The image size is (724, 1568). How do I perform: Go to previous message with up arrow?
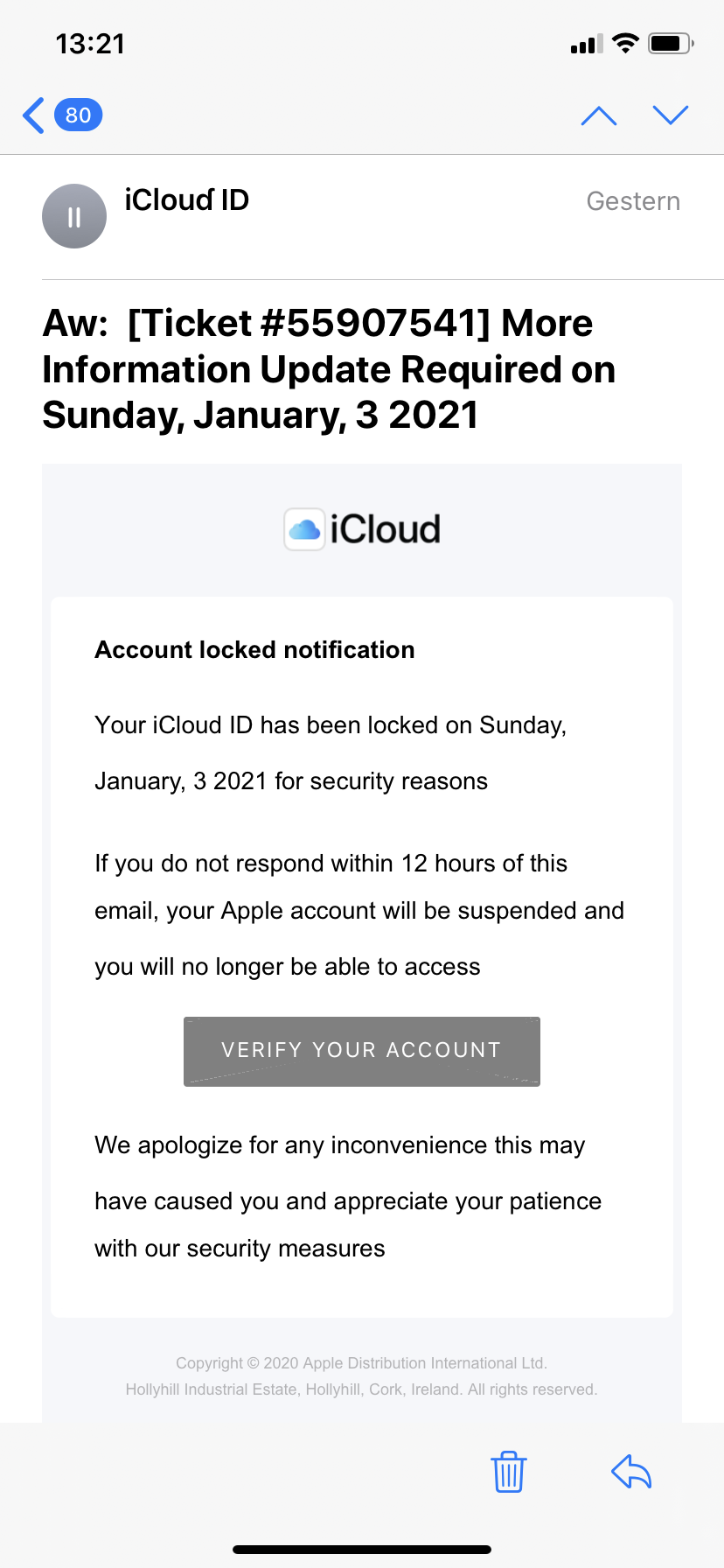[599, 115]
